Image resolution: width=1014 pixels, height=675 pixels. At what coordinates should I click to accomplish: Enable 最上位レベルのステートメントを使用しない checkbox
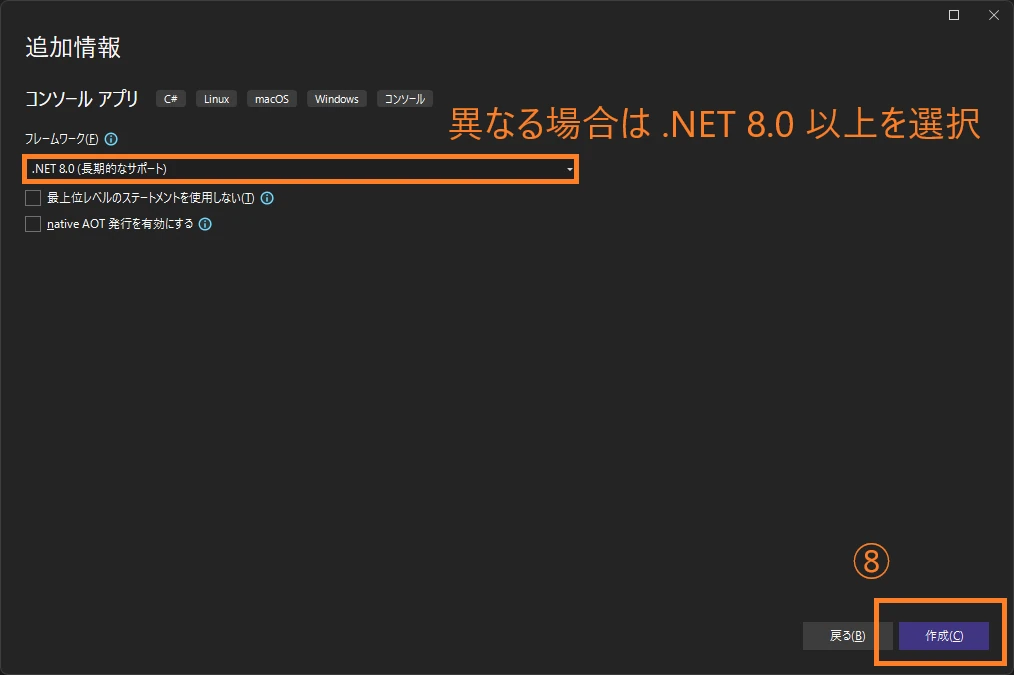33,198
